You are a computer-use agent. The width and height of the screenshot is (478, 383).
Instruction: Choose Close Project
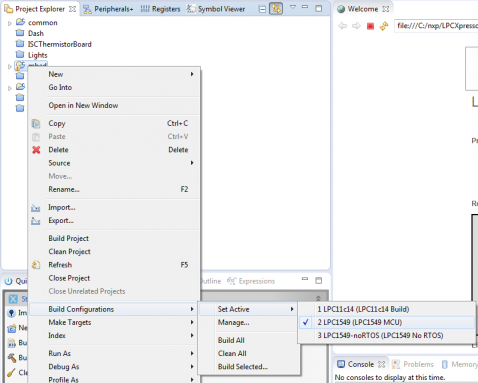coord(115,278)
